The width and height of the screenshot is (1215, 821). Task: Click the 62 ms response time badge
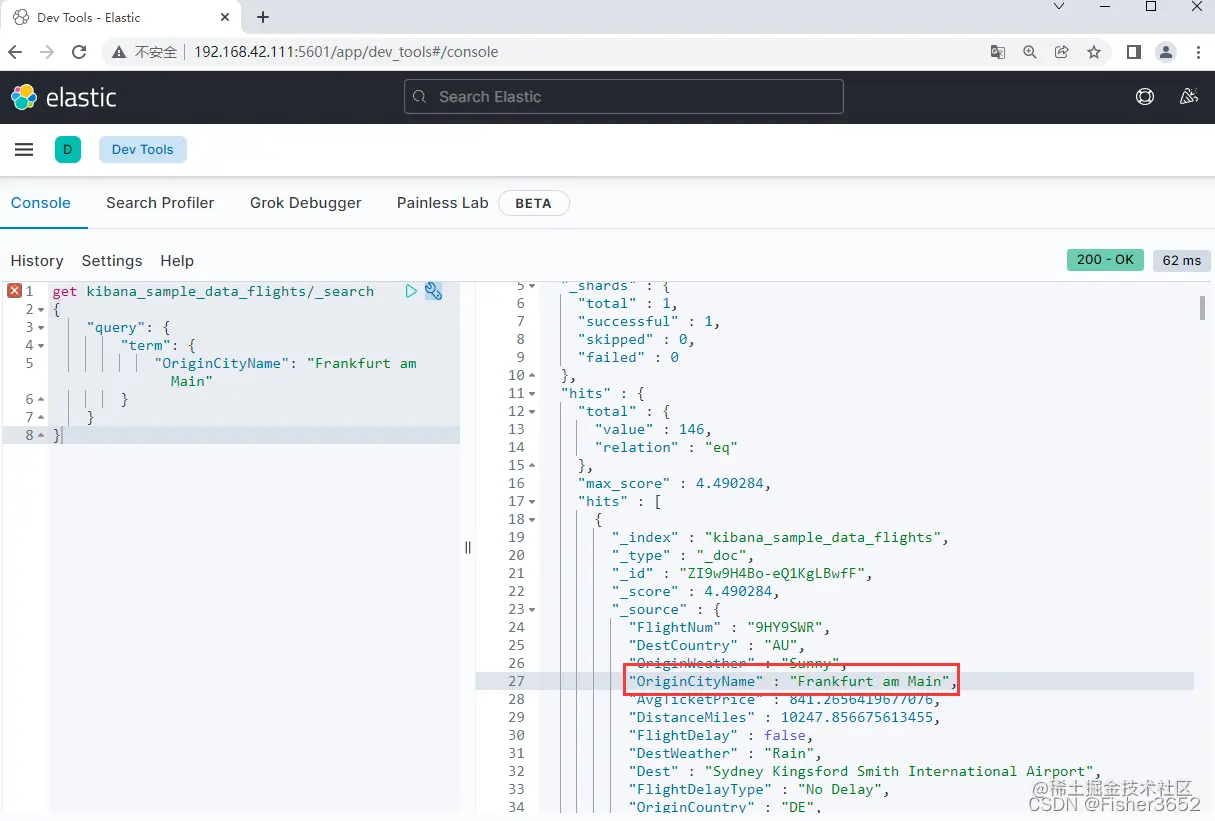tap(1182, 260)
